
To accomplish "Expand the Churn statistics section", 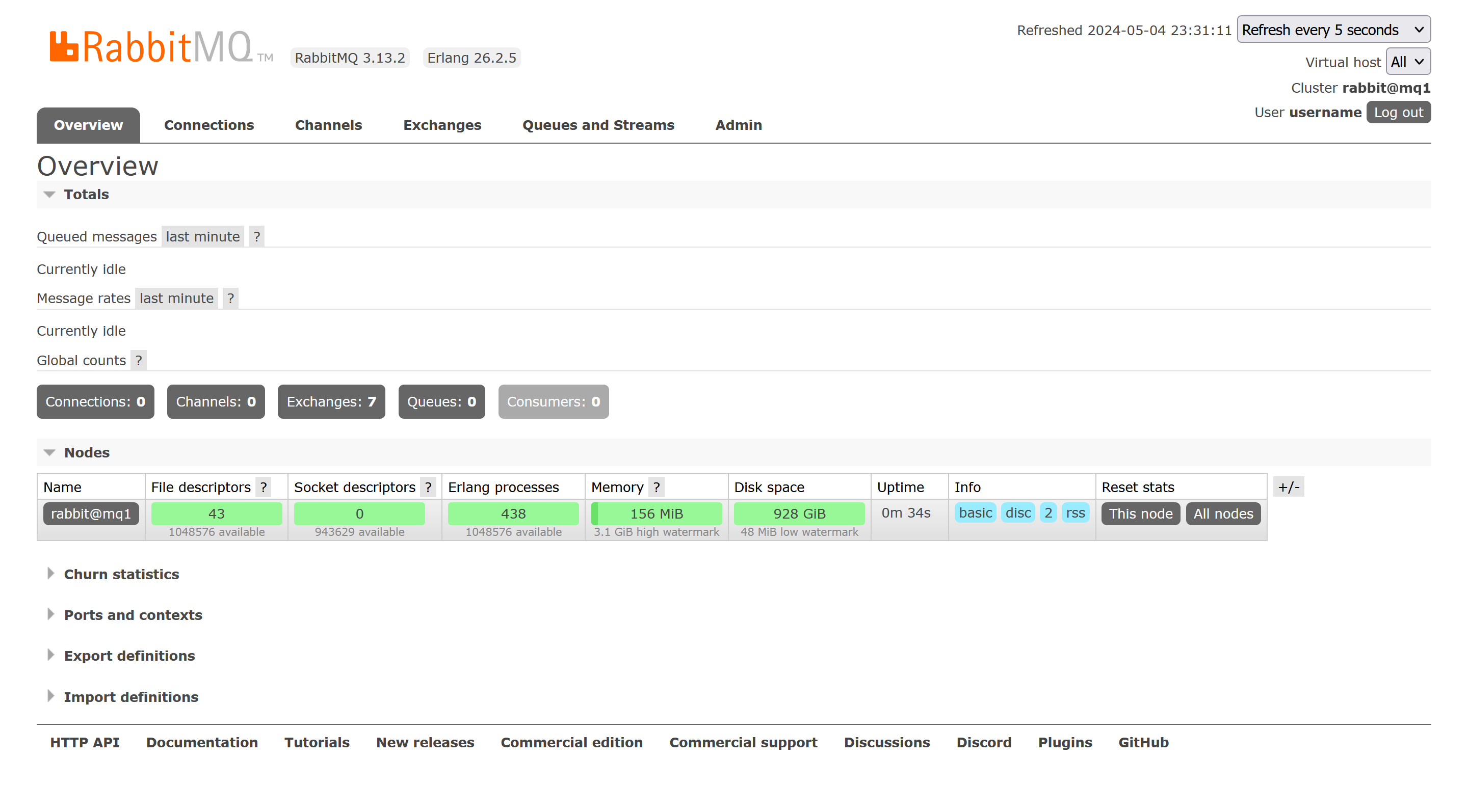I will click(121, 573).
